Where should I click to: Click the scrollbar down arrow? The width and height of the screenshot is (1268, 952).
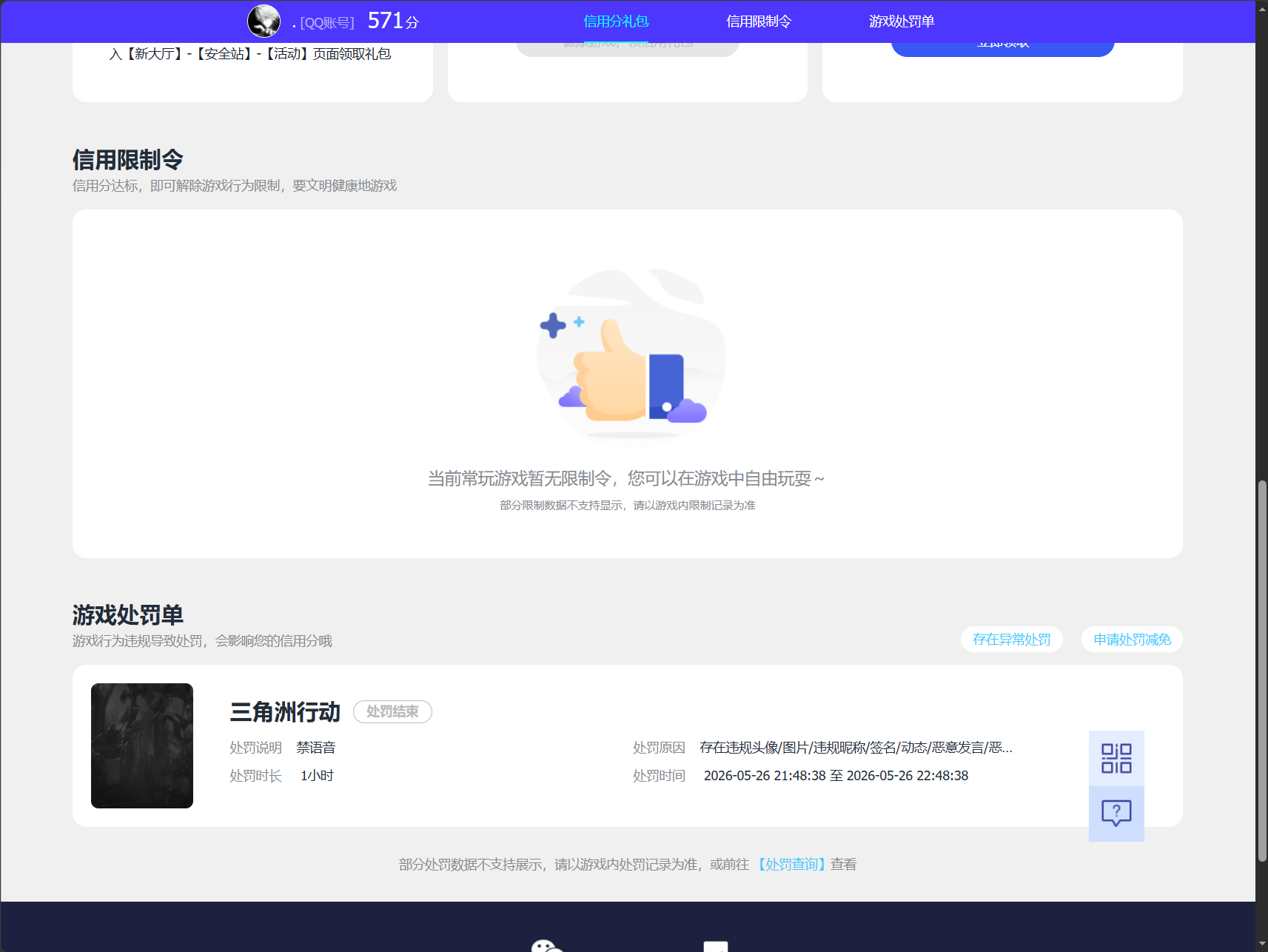[1262, 945]
